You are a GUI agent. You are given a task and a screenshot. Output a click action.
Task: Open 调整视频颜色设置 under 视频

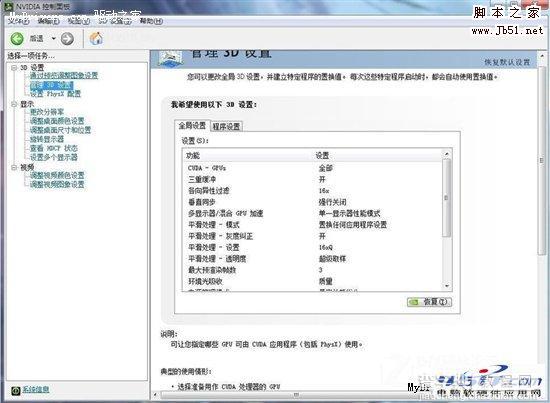[x=57, y=175]
